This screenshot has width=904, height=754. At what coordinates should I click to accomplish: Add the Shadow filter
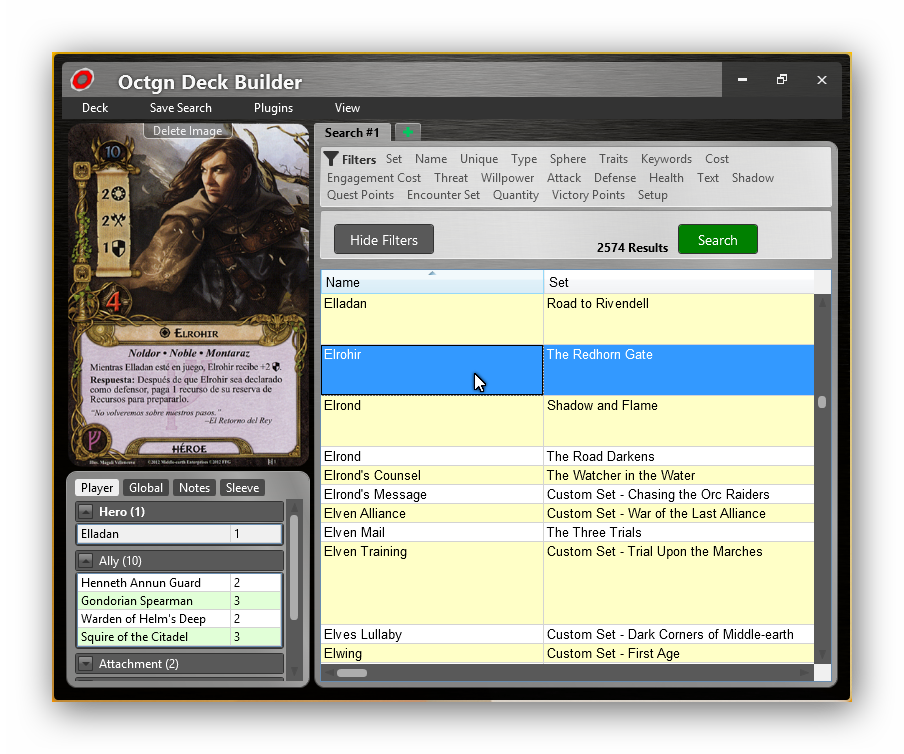[x=752, y=178]
